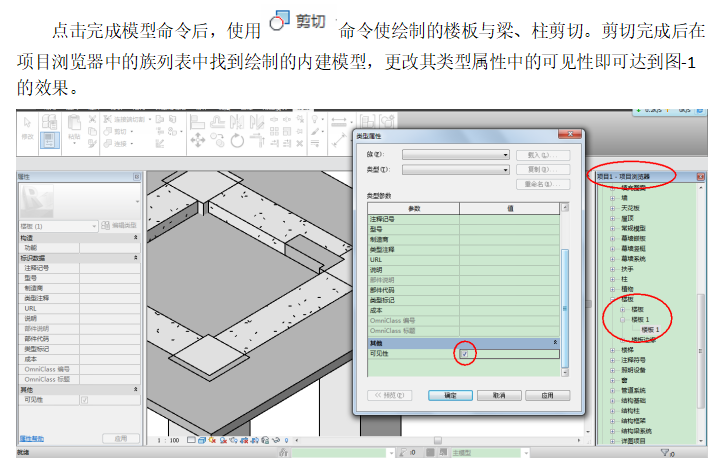Click the scissors cut icon in ribbon
Viewport: 717px width, 473px height.
pyautogui.click(x=92, y=120)
